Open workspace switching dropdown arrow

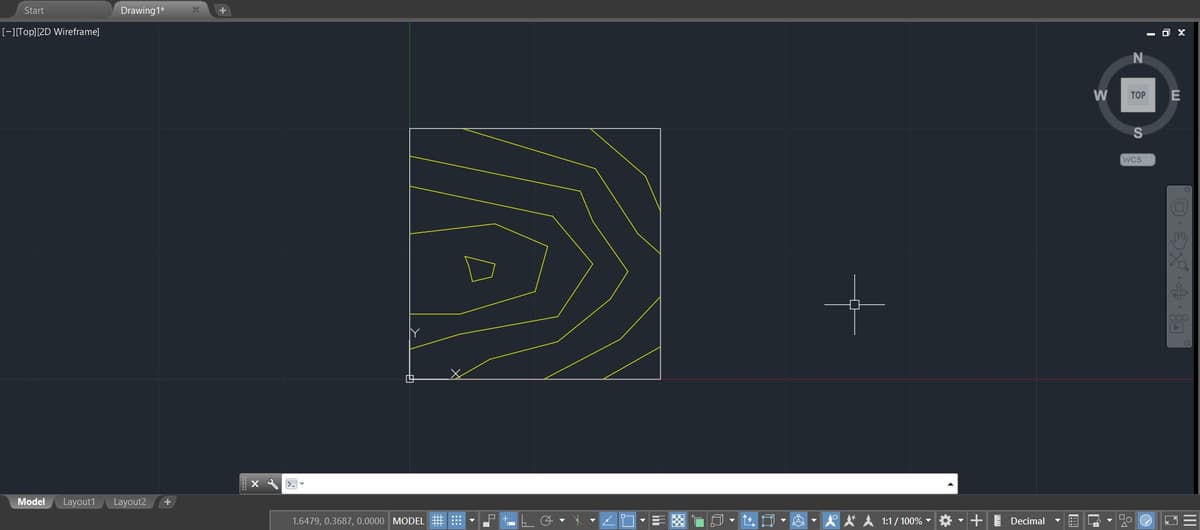point(961,521)
